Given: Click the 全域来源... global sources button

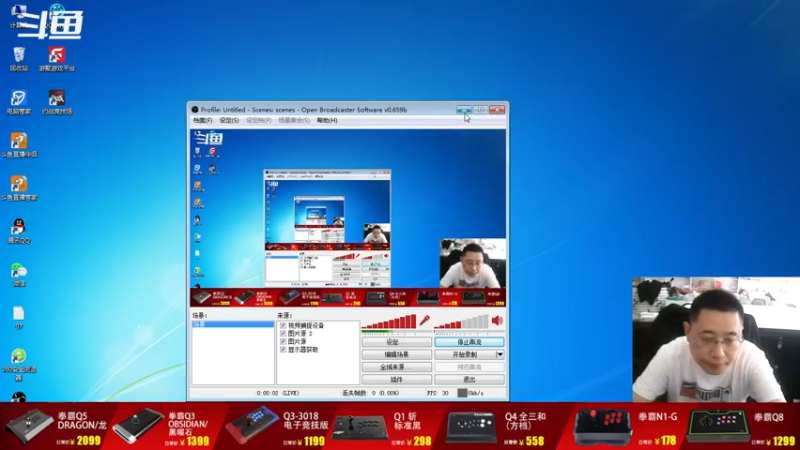Looking at the screenshot, I should tap(396, 367).
